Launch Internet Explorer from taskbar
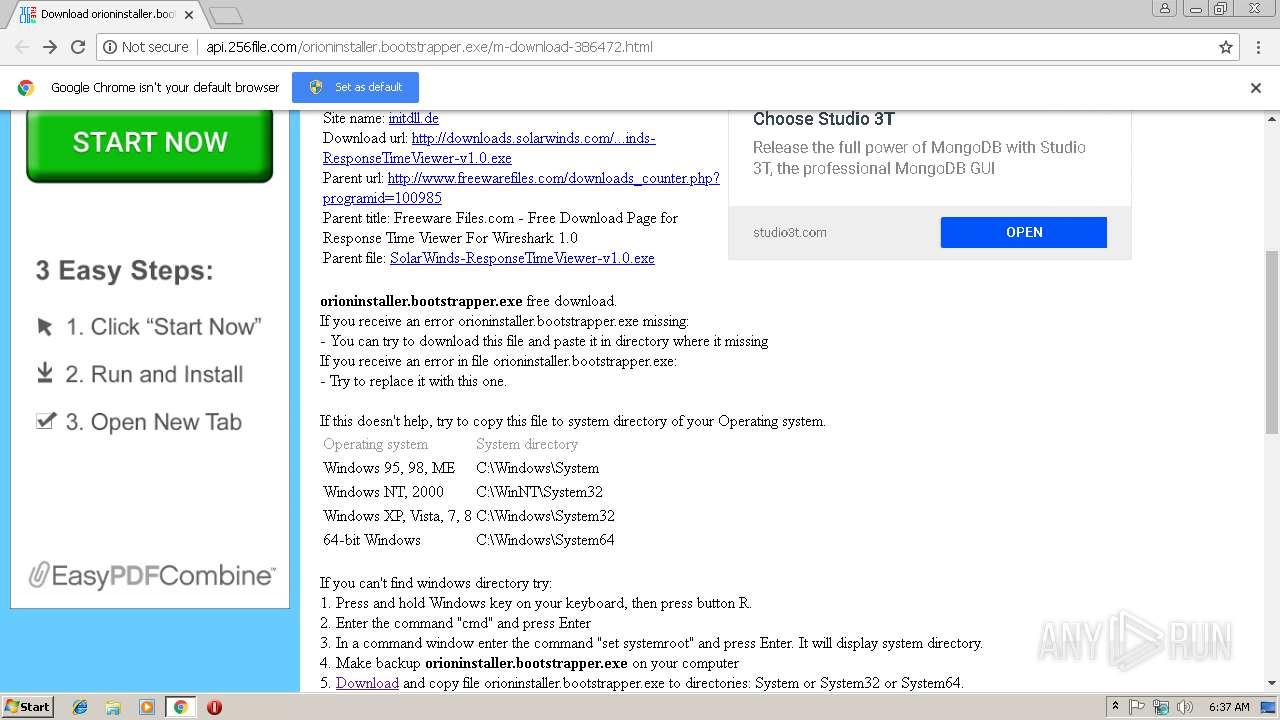1280x720 pixels. 80,707
